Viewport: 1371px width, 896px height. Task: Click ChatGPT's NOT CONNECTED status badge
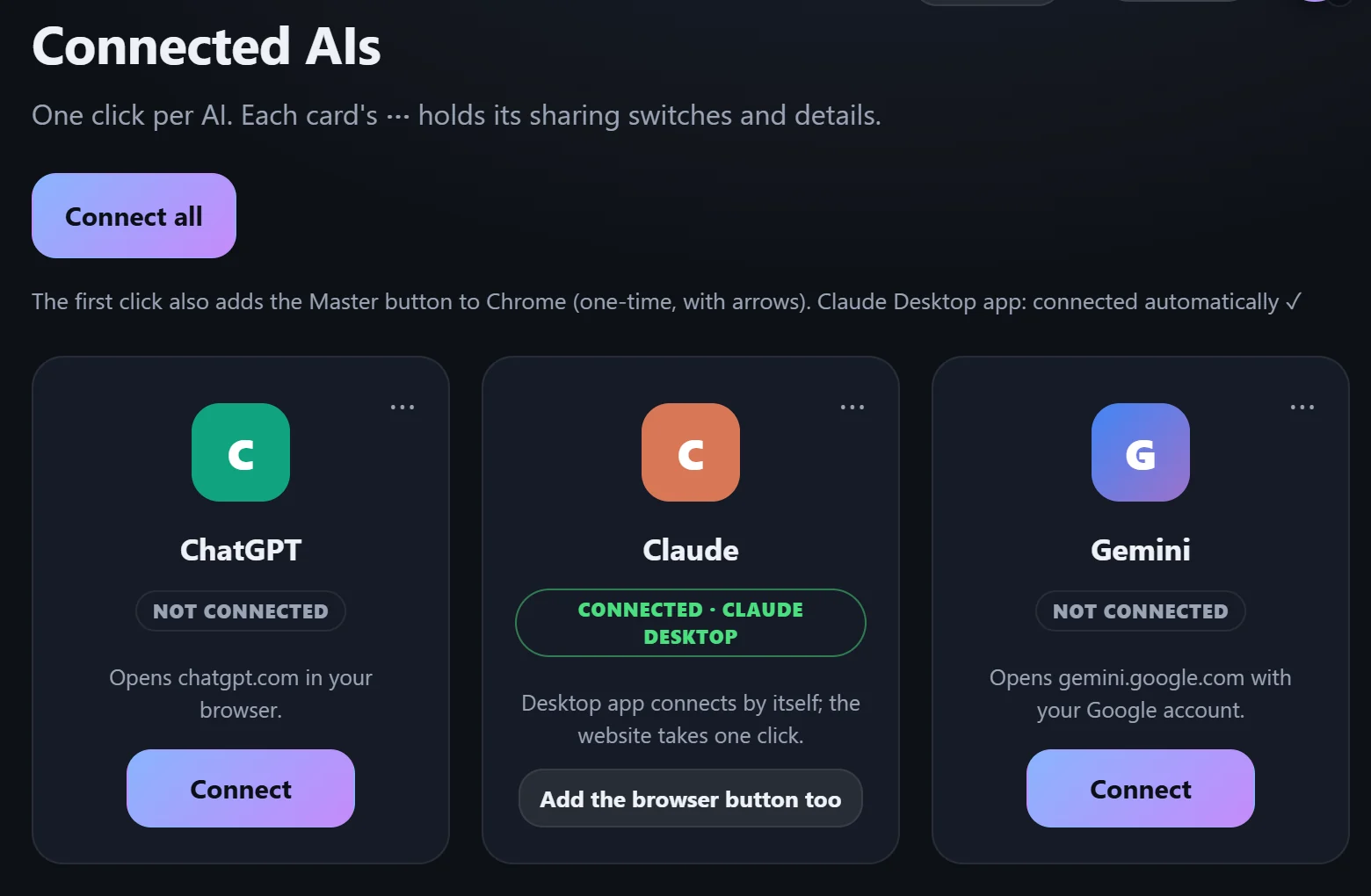[x=241, y=611]
